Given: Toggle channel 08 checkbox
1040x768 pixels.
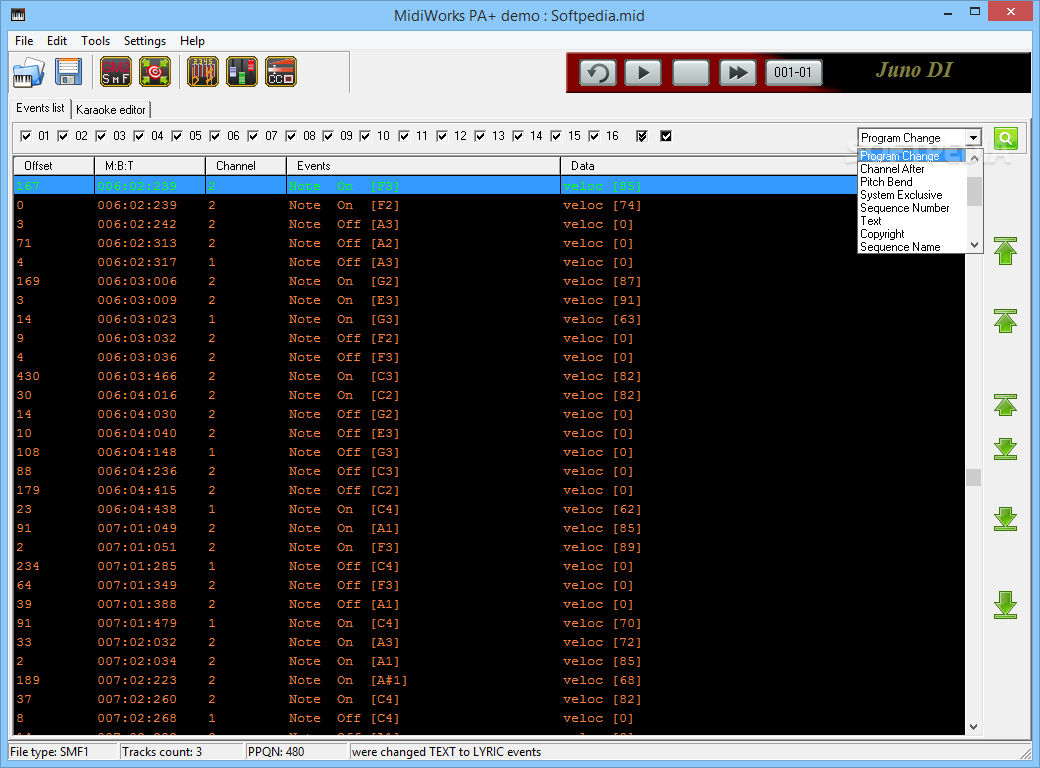Looking at the screenshot, I should pyautogui.click(x=291, y=136).
